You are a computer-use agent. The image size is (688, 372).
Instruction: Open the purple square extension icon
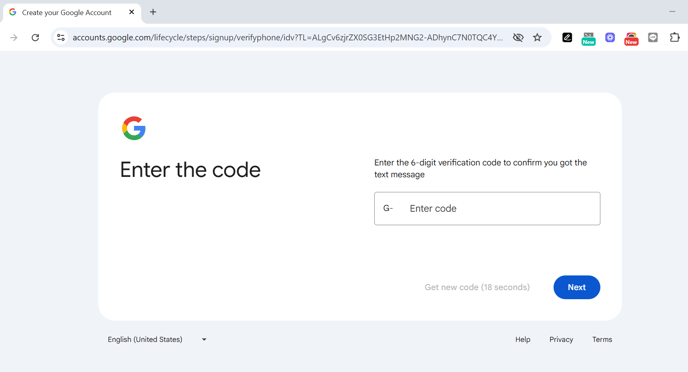tap(610, 38)
